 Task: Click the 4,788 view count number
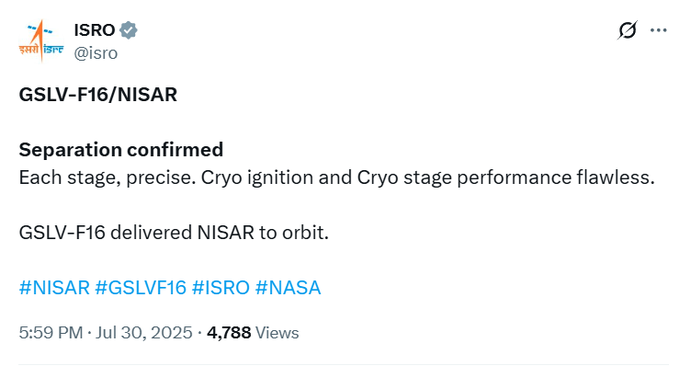click(x=229, y=333)
